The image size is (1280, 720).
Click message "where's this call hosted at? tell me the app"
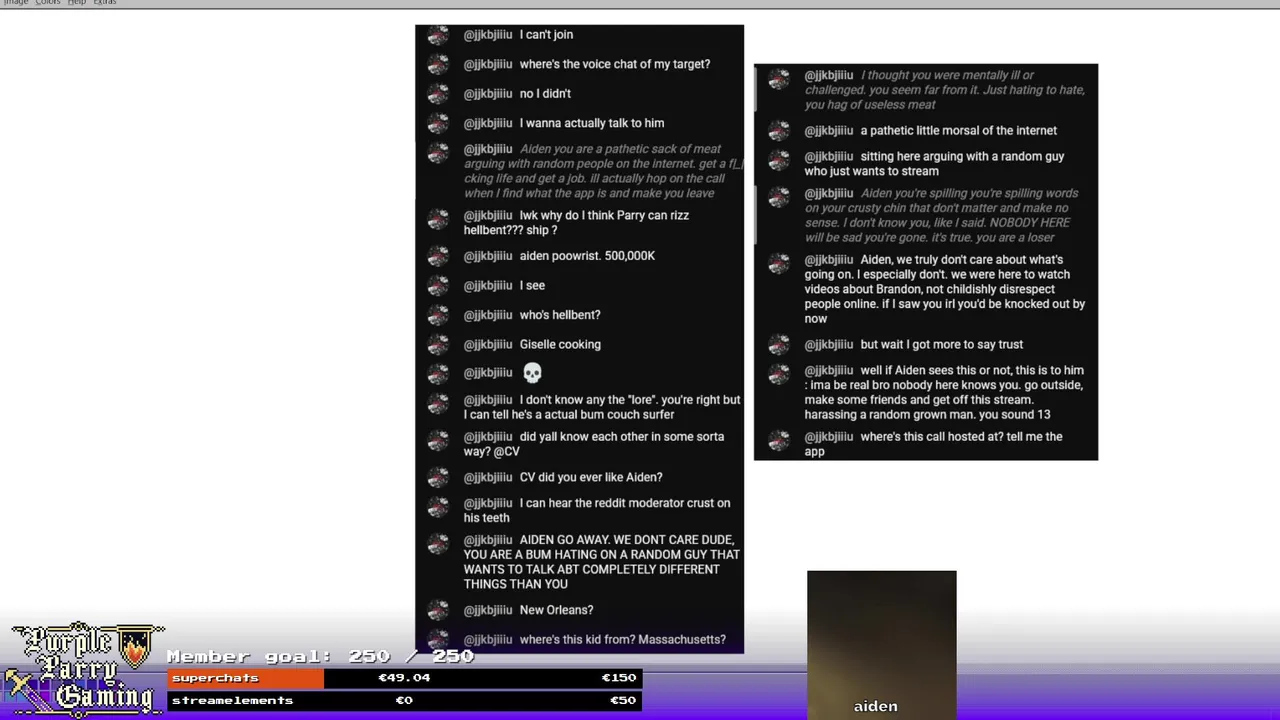[x=934, y=444]
